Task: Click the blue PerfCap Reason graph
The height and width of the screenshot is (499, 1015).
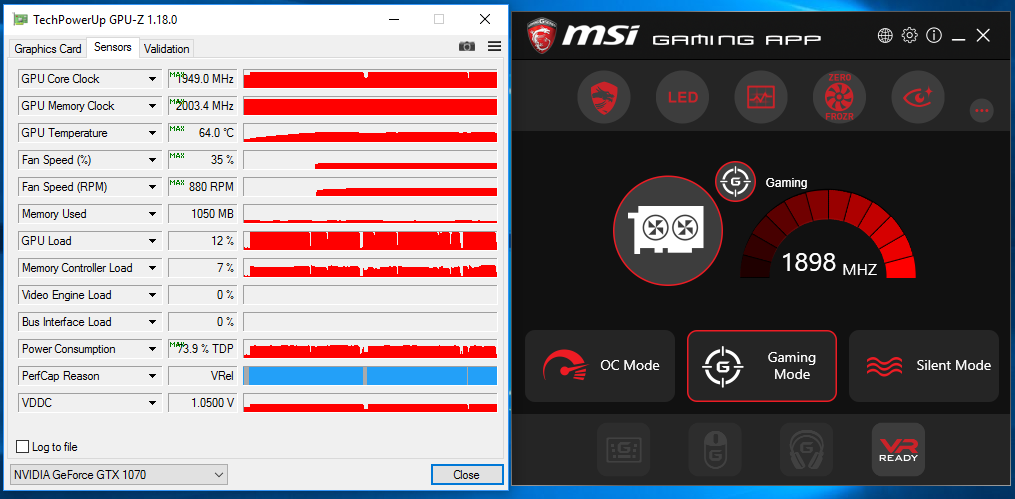Action: [370, 376]
